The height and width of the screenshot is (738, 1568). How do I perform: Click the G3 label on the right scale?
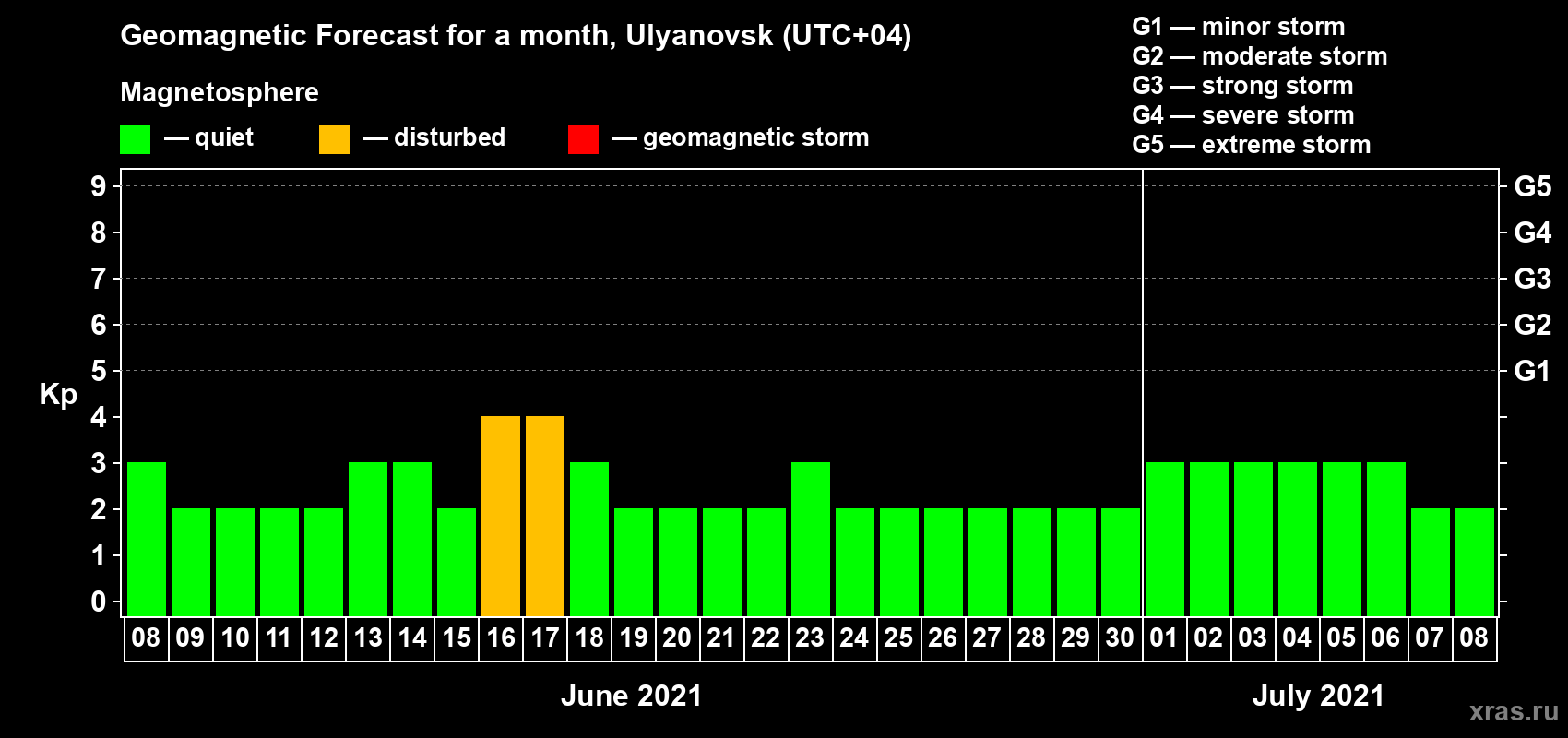(1533, 279)
